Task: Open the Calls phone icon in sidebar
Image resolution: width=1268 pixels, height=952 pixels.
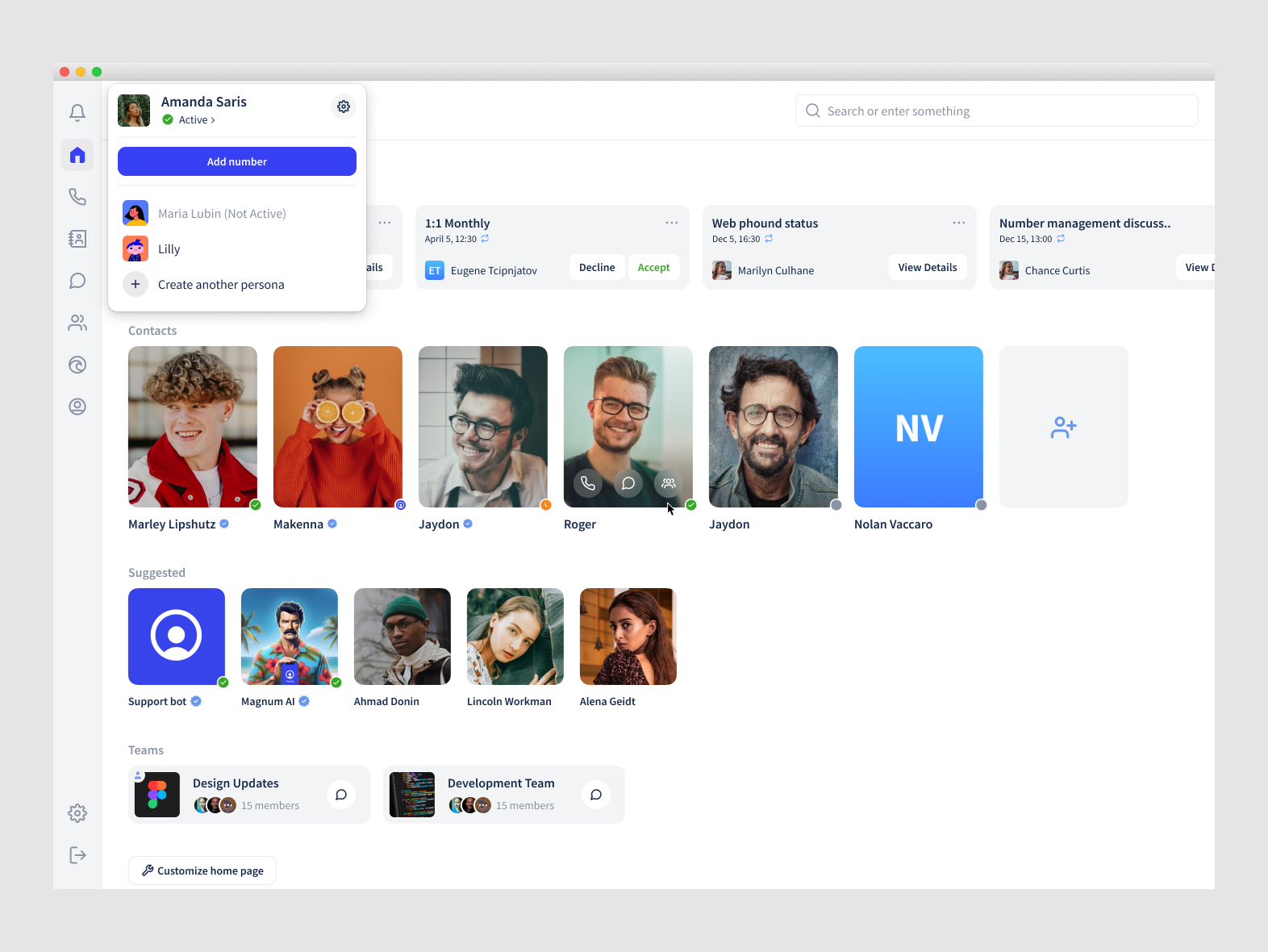Action: coord(77,197)
